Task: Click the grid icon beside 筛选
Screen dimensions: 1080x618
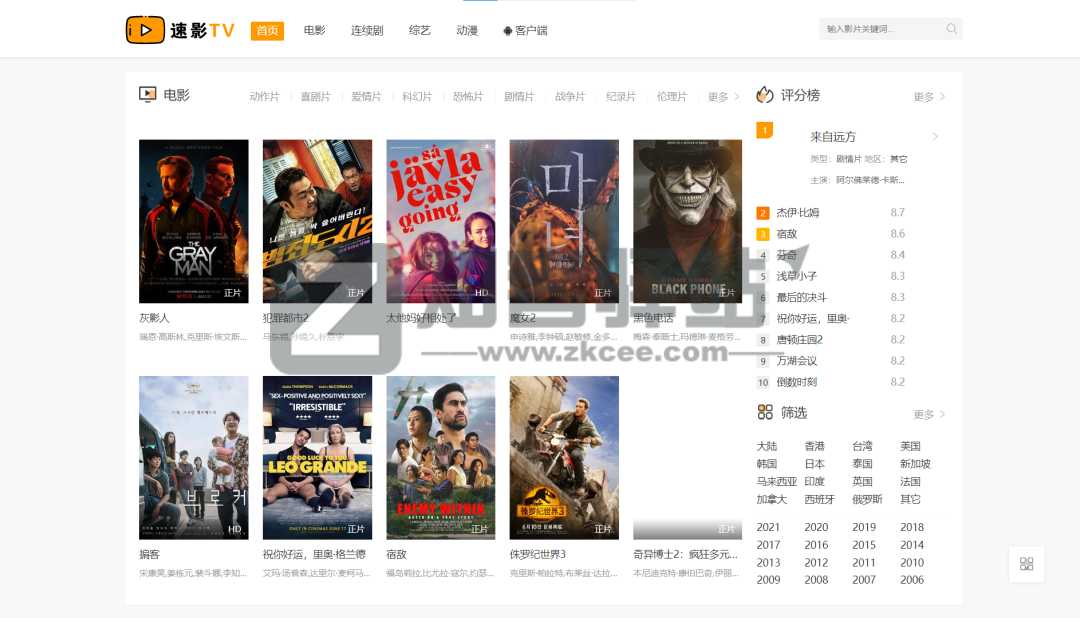Action: click(764, 412)
